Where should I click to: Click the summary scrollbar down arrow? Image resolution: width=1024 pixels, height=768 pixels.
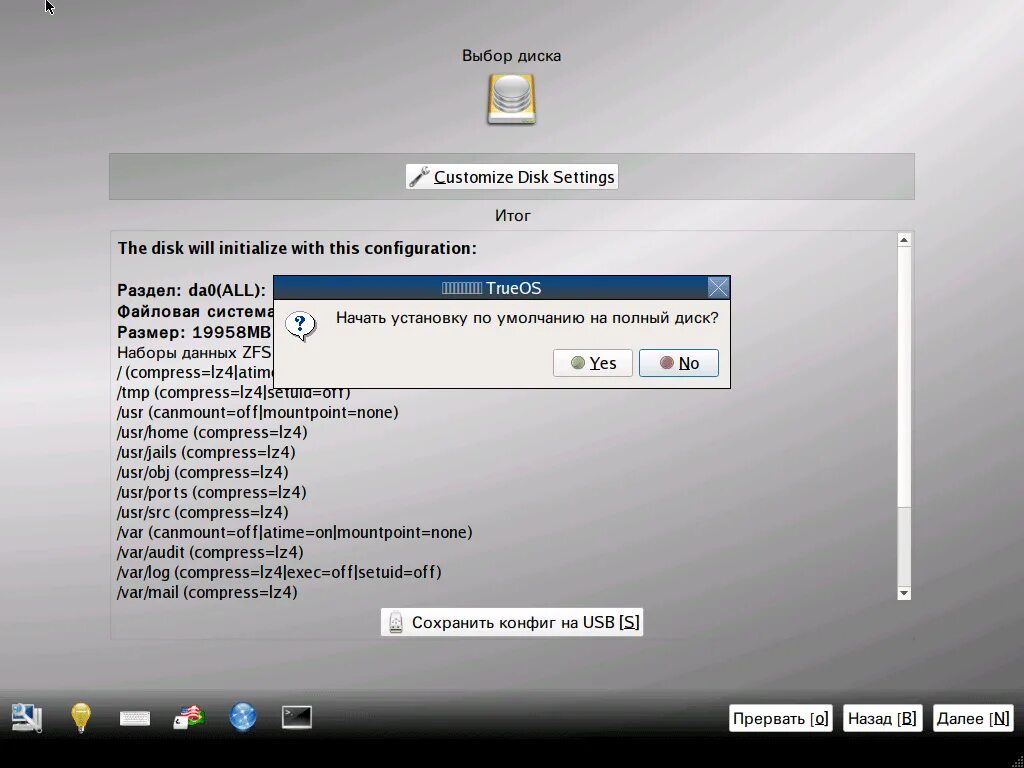pos(904,593)
